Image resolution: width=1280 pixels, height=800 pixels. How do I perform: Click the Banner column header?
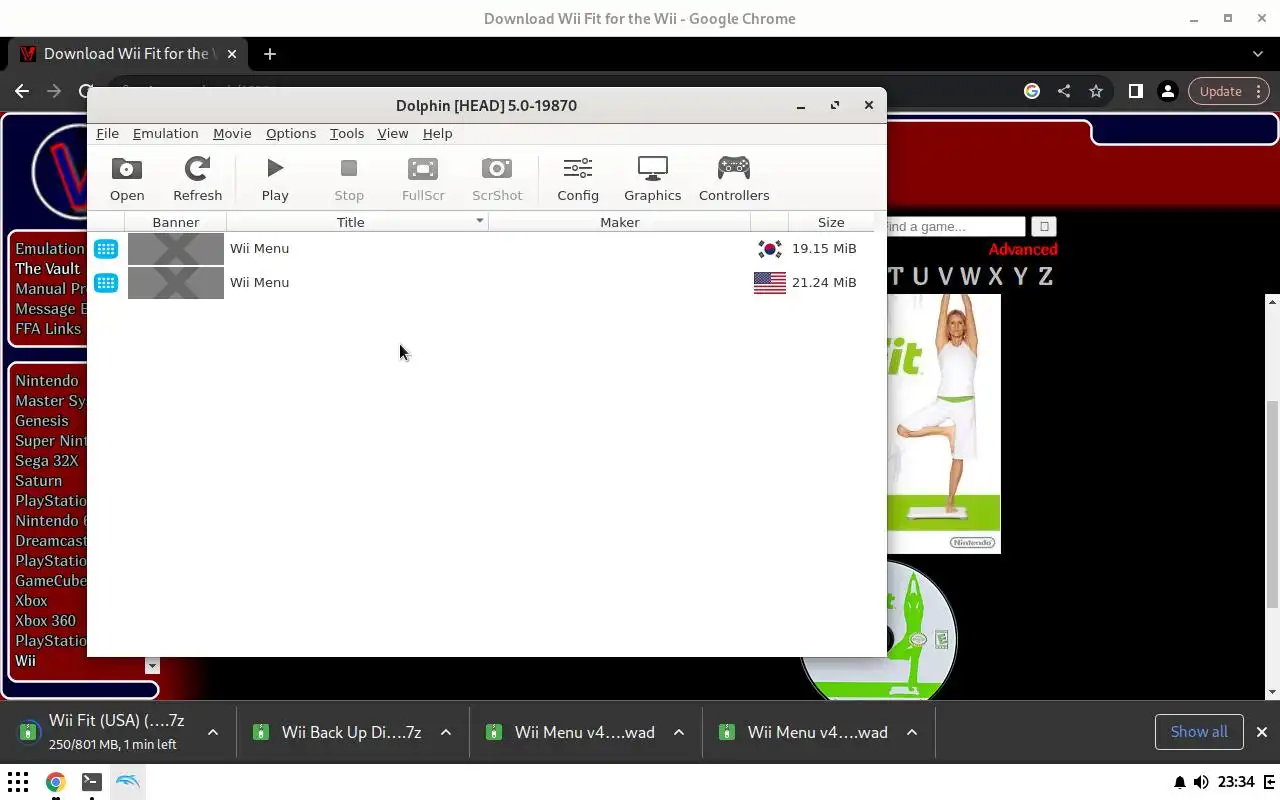(175, 222)
